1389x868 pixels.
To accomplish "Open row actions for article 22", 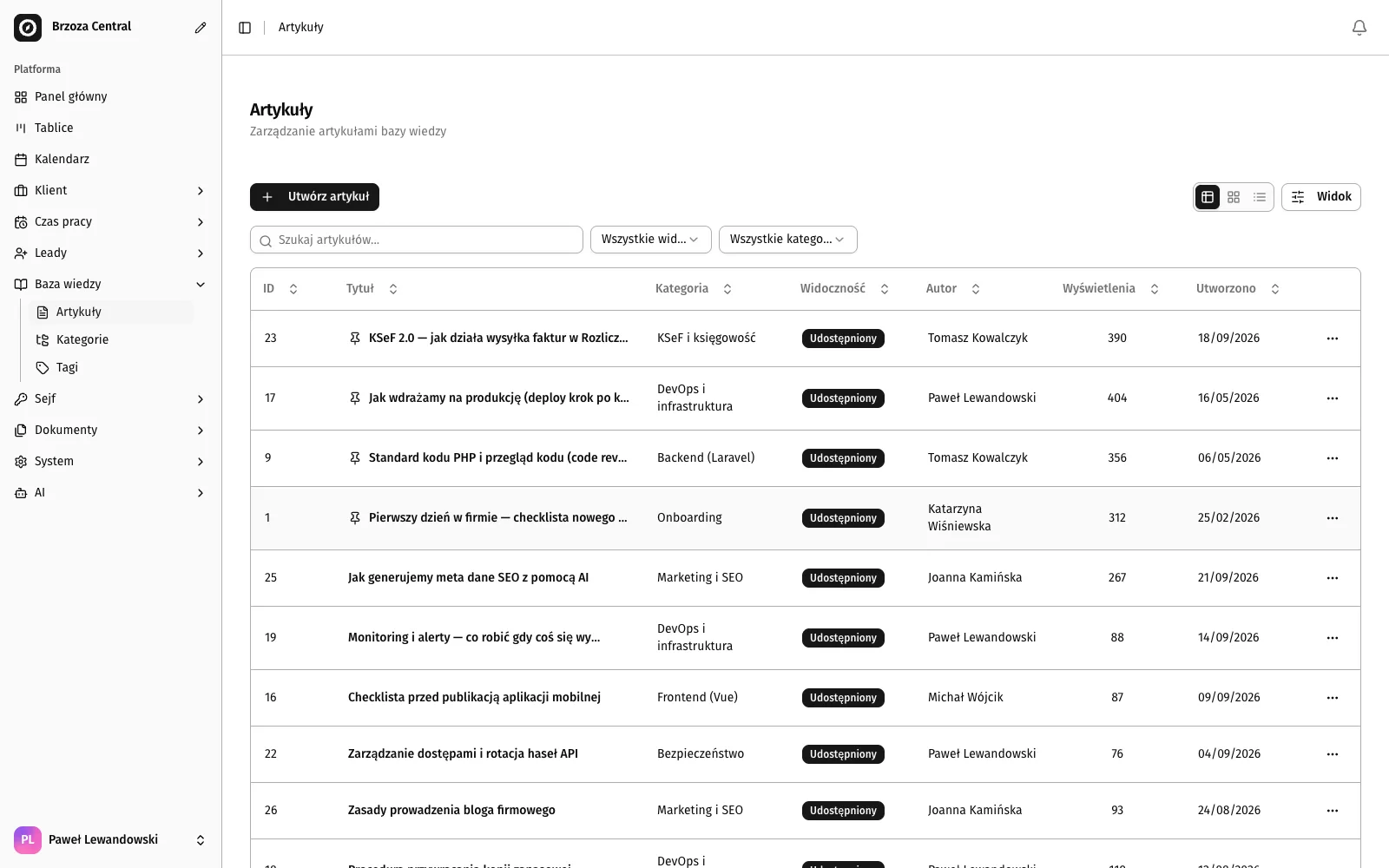I will (1333, 754).
